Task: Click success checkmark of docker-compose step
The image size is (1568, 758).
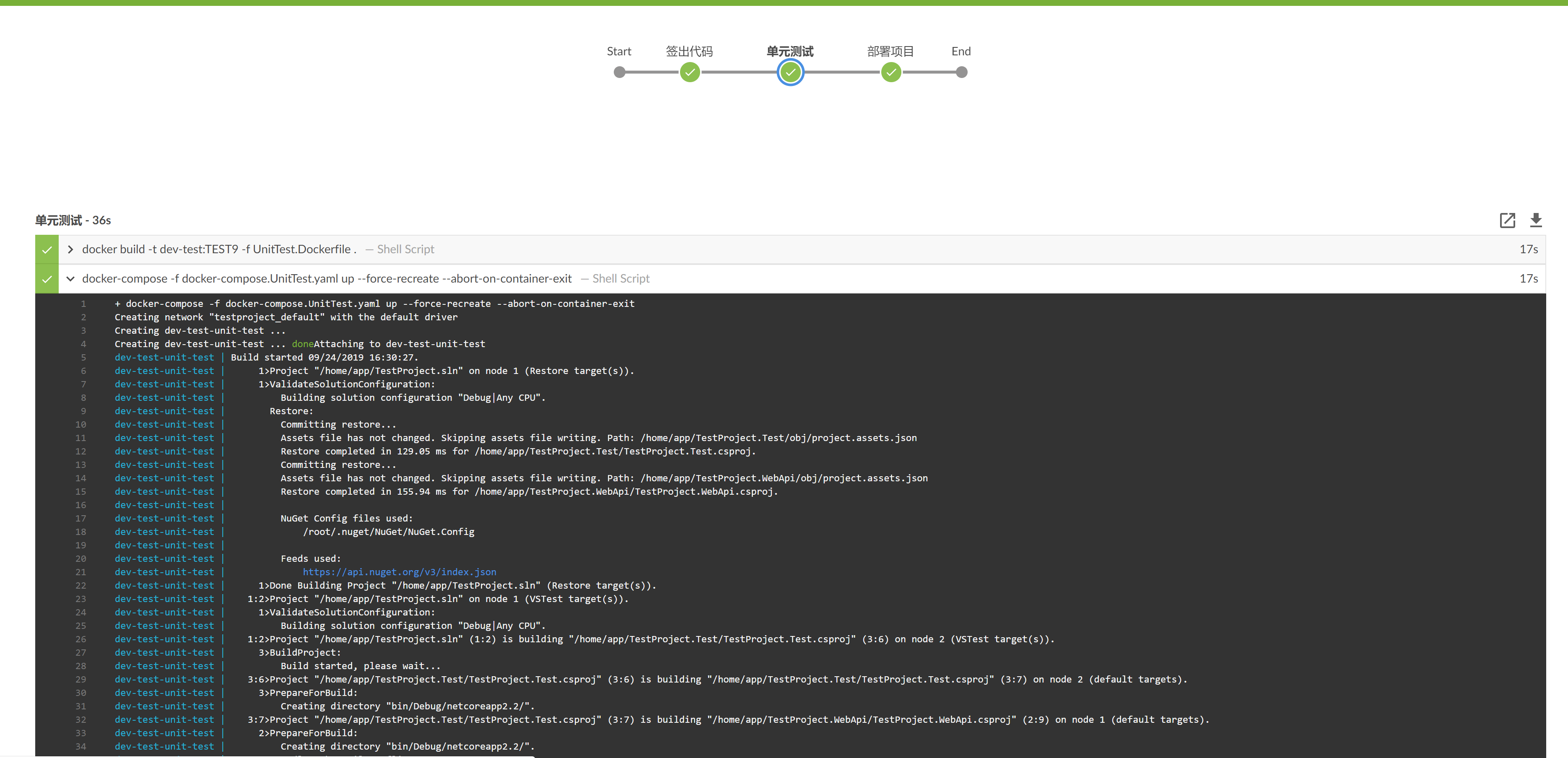Action: coord(47,279)
